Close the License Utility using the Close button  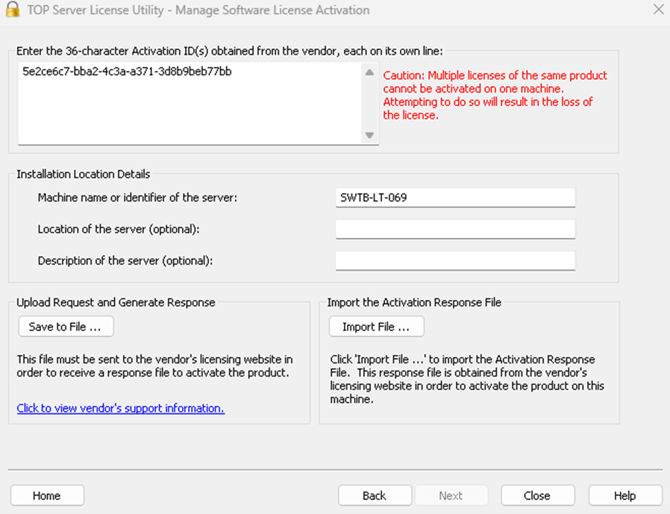point(537,495)
